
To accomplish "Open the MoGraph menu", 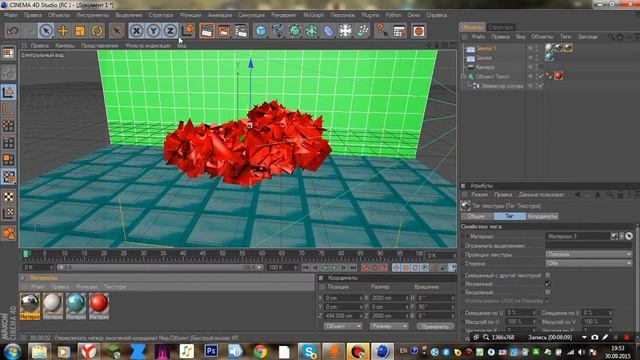I will (313, 15).
